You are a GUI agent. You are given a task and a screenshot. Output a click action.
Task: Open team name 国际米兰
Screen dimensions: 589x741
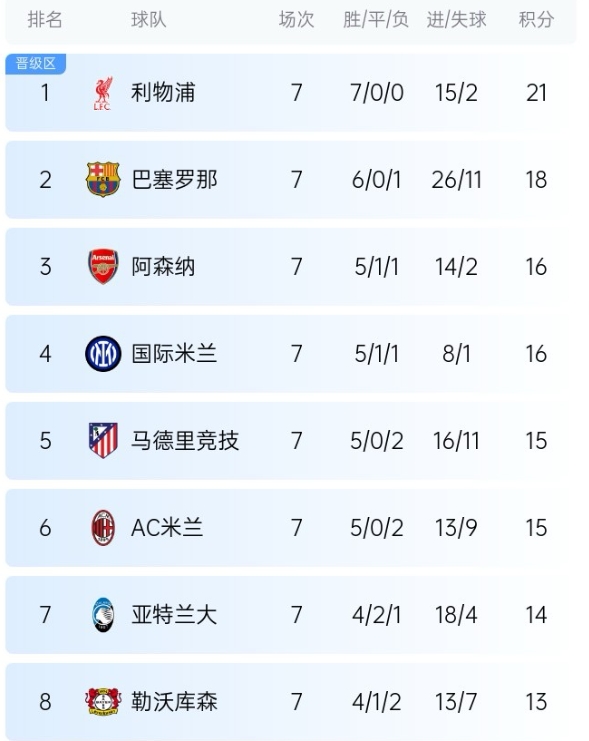(174, 353)
